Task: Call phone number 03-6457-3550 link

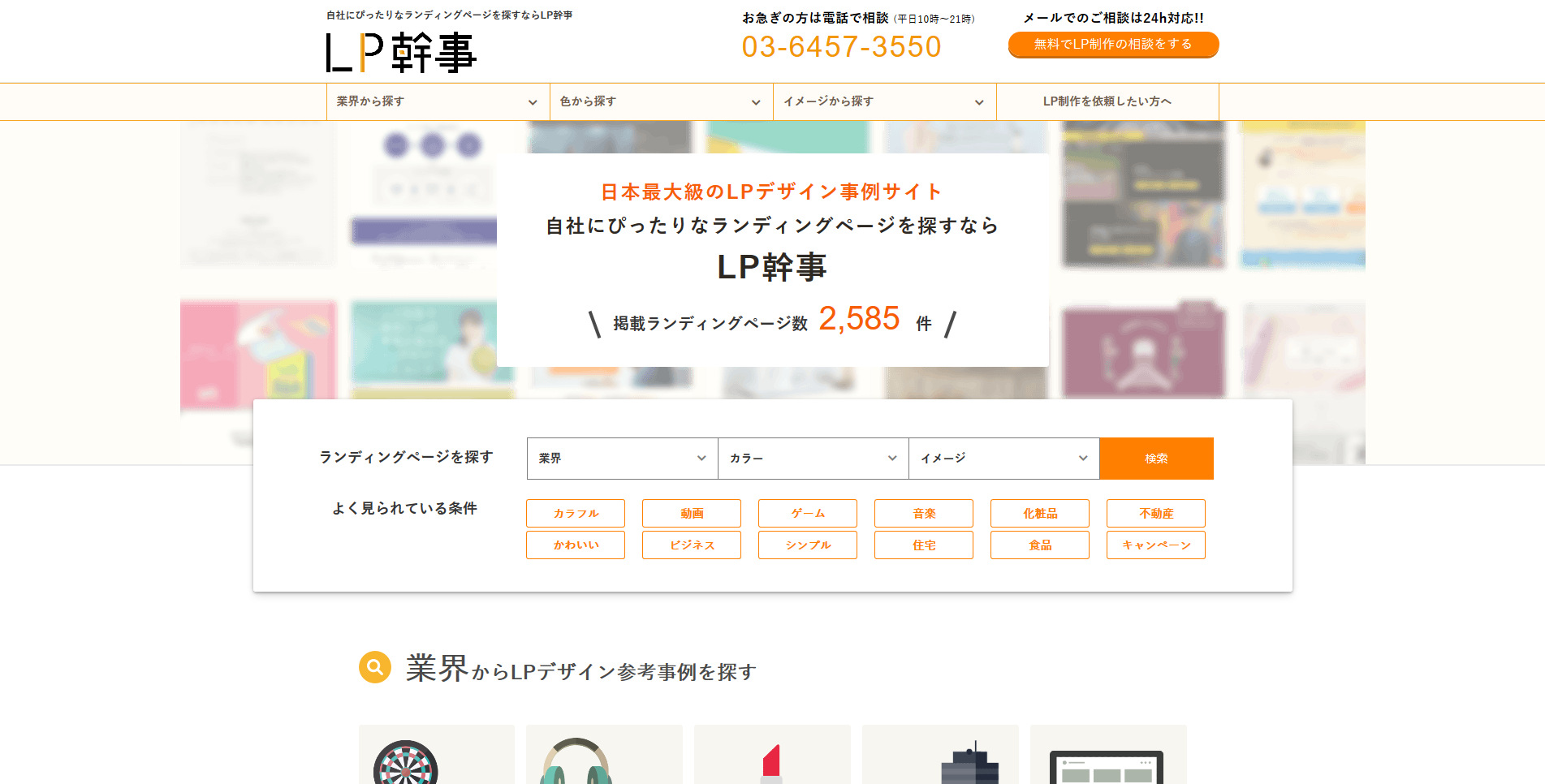Action: pyautogui.click(x=841, y=47)
